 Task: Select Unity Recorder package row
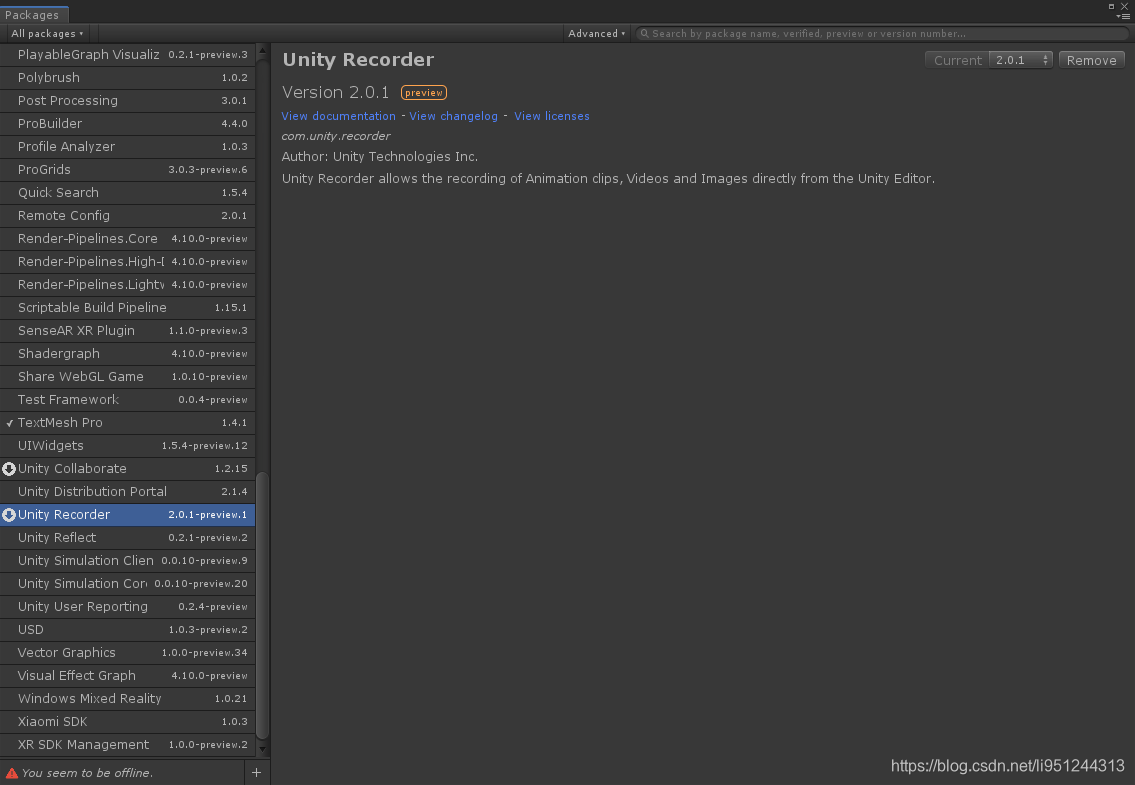point(127,515)
